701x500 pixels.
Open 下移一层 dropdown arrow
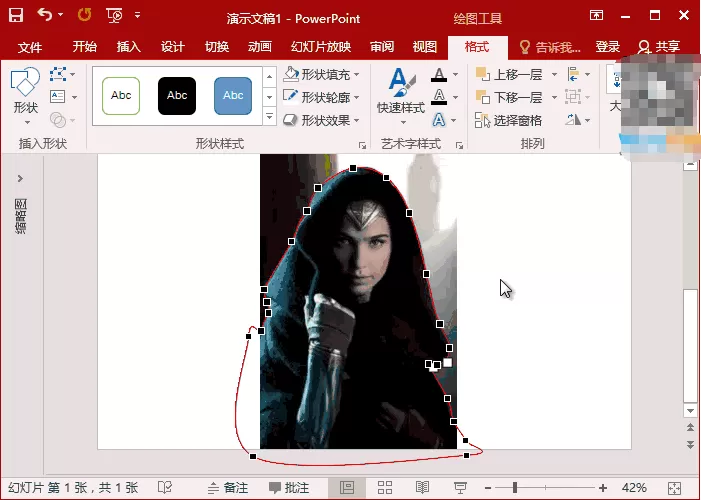click(x=554, y=97)
